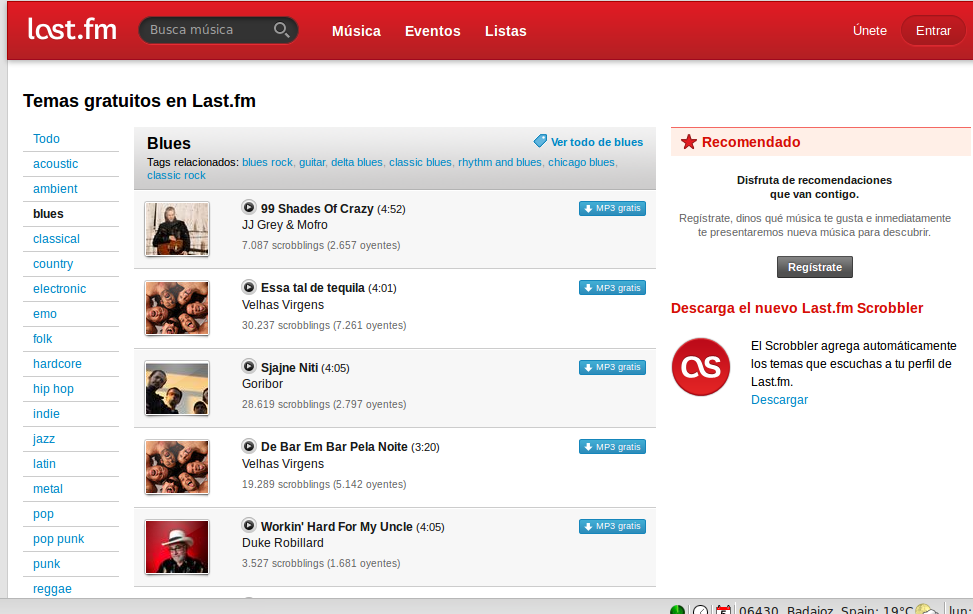
Task: Open the blues rock related tag
Action: pos(267,162)
